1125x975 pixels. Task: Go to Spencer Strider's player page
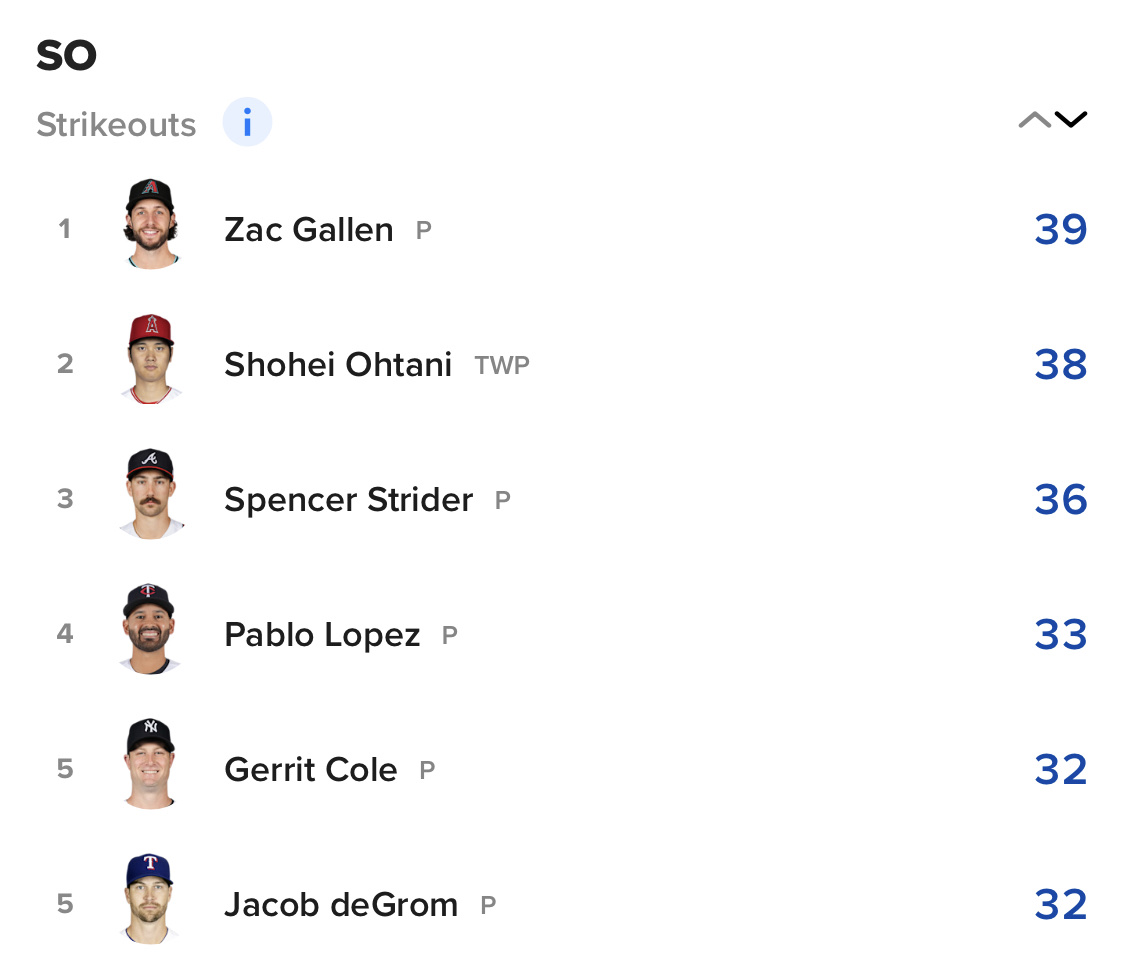pyautogui.click(x=349, y=499)
